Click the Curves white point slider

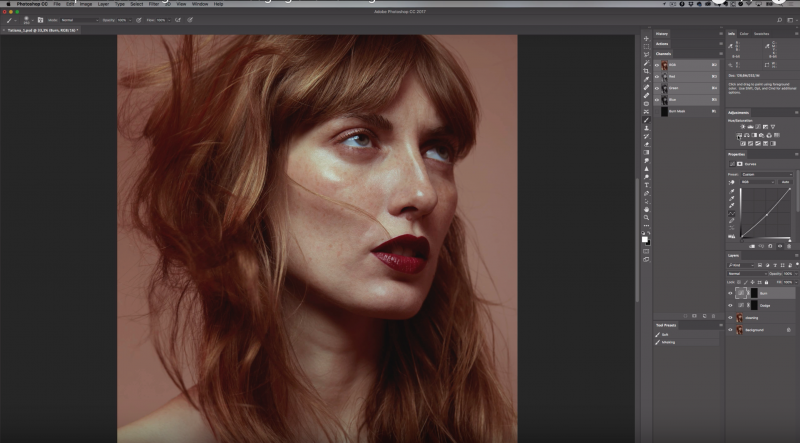790,240
